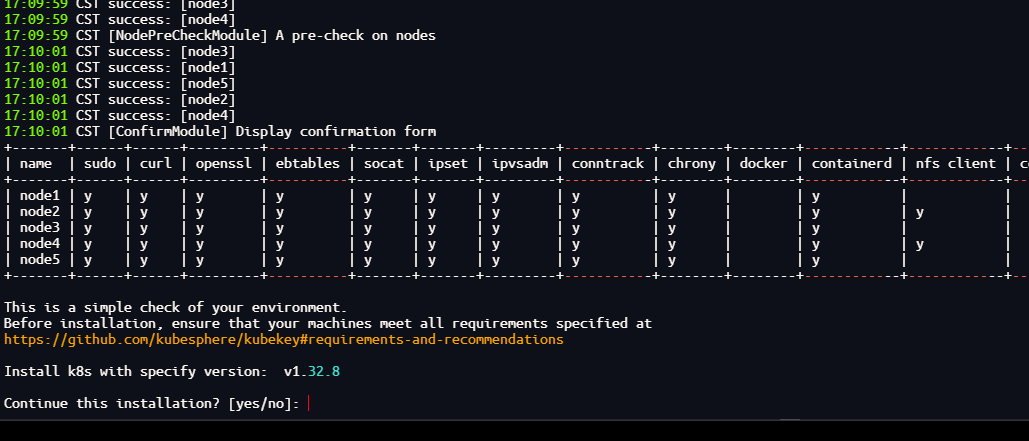This screenshot has width=1029, height=441.
Task: Click the 'chrony' column header
Action: pyautogui.click(x=692, y=163)
